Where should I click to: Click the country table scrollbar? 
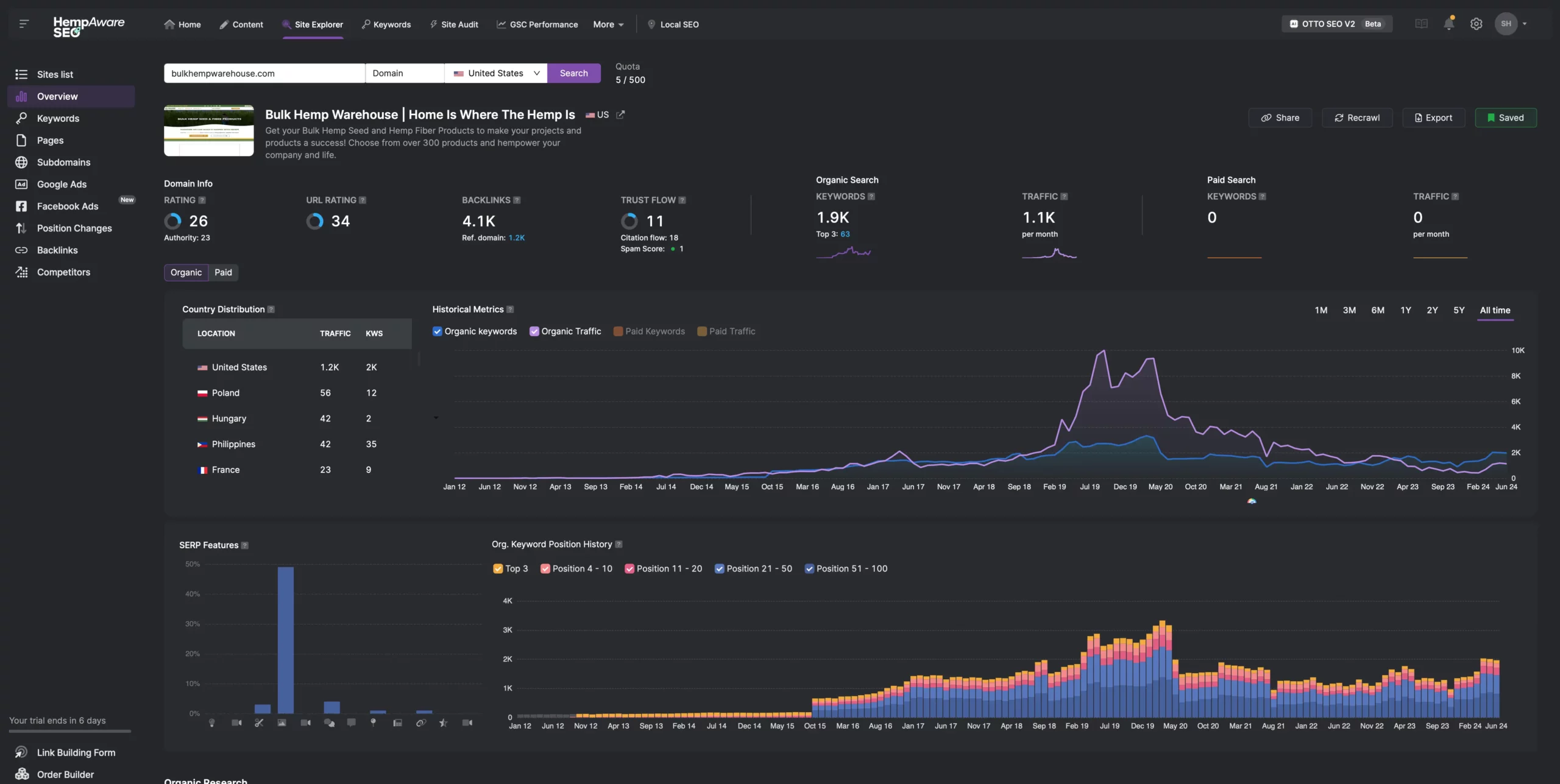tap(419, 359)
